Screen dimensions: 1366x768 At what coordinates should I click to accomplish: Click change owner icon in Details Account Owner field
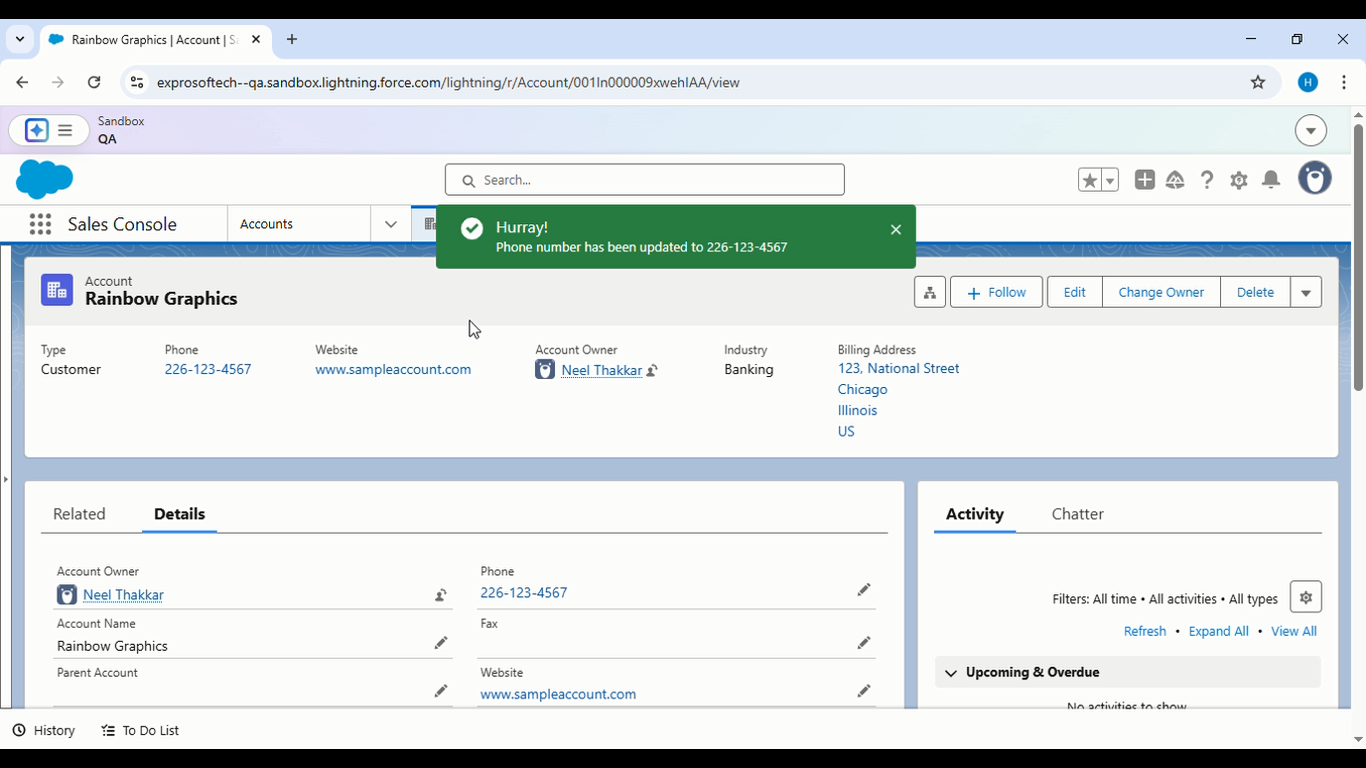[x=441, y=595]
